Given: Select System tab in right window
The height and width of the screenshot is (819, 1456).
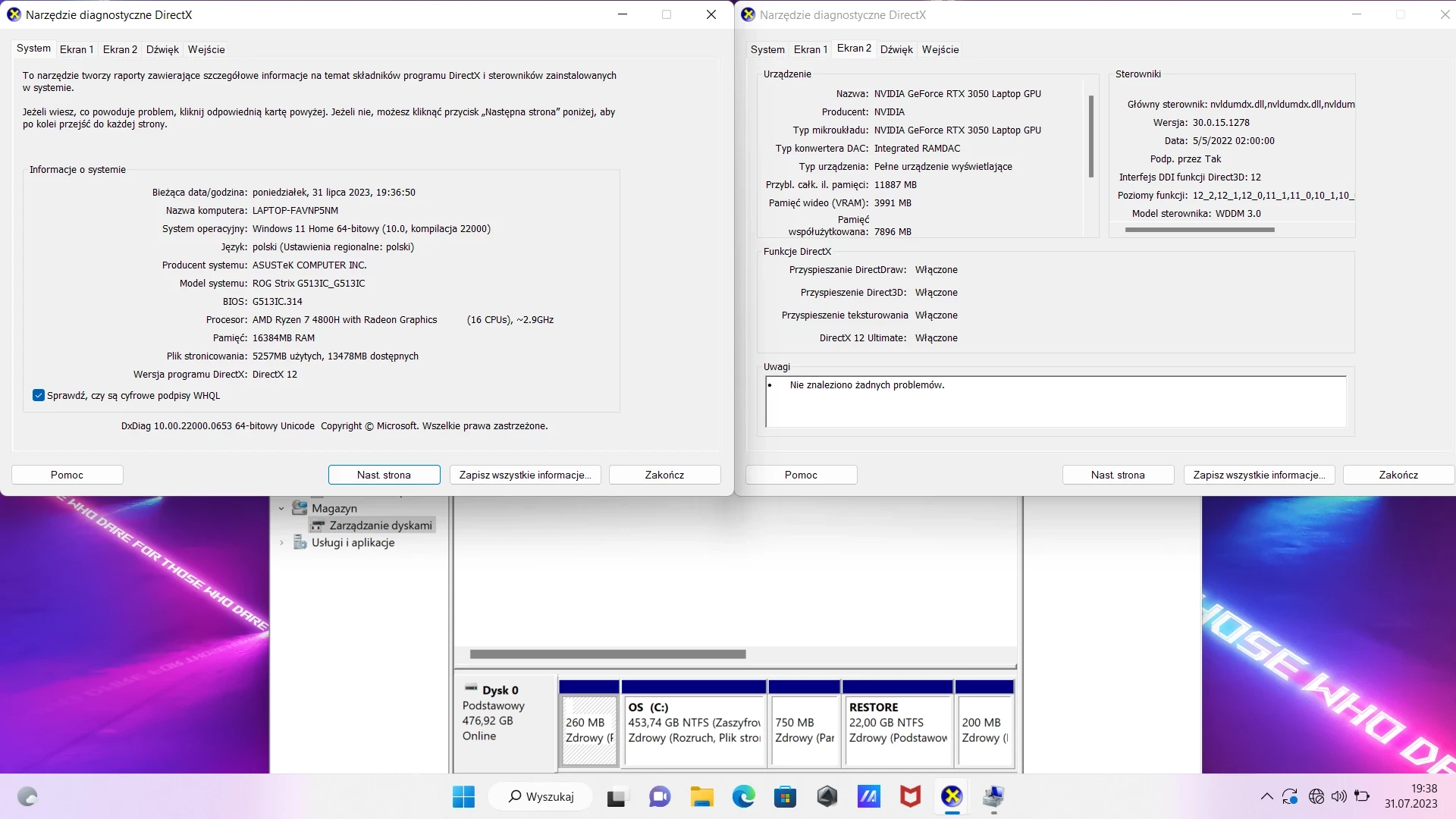Looking at the screenshot, I should 767,49.
